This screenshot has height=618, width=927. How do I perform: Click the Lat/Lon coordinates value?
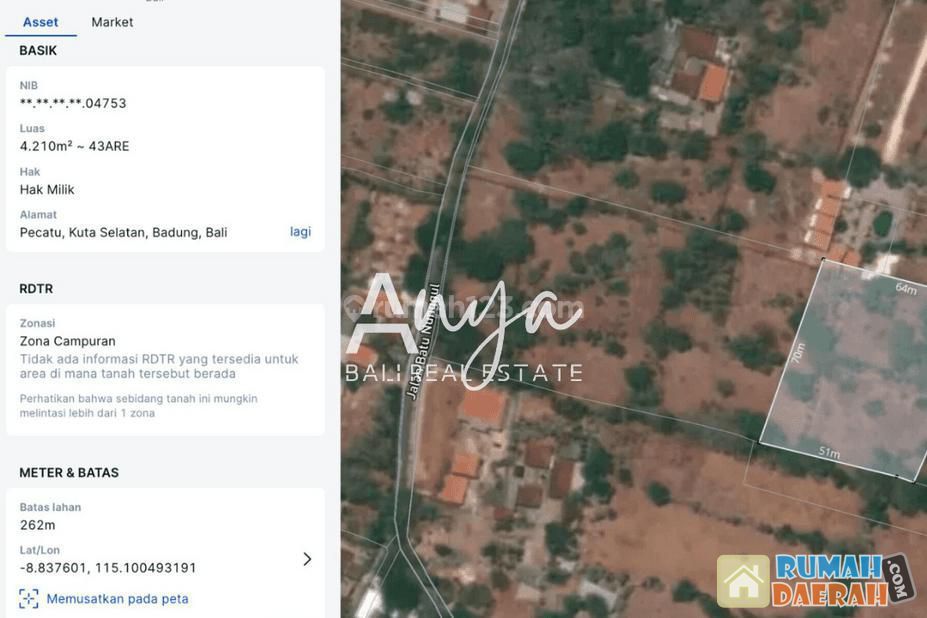coord(108,568)
